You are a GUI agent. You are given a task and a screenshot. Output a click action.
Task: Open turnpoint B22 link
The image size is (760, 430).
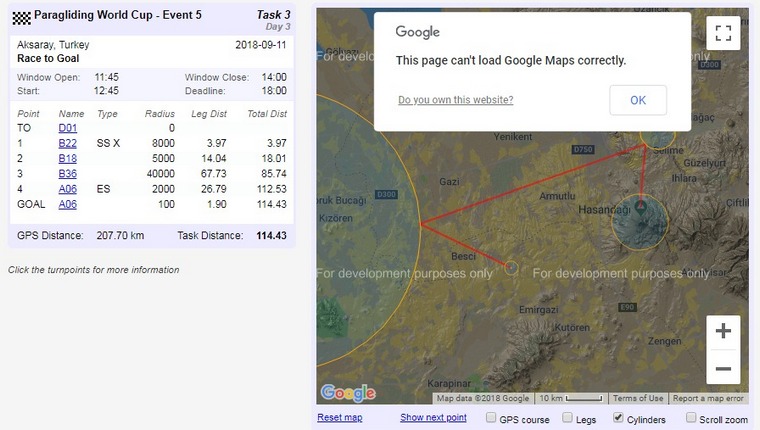point(68,143)
